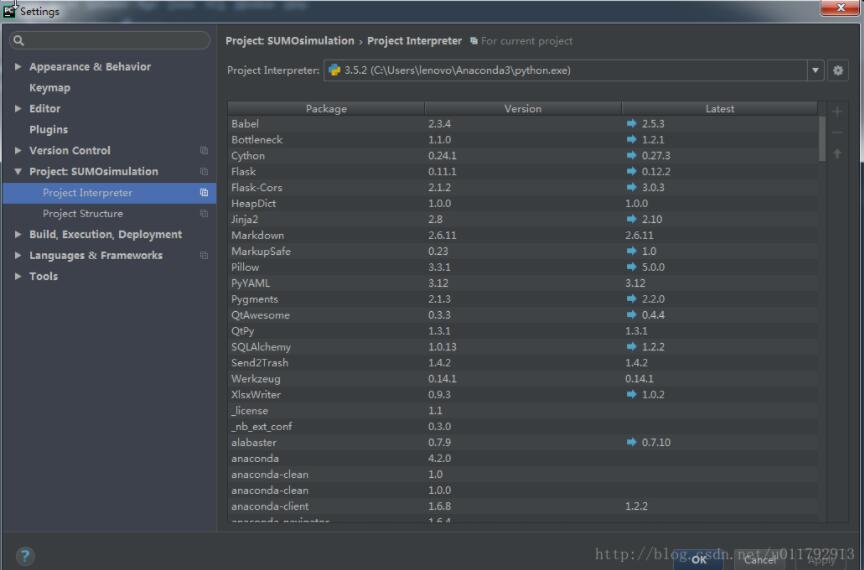Sort by the Version column header
The image size is (864, 570).
523,109
